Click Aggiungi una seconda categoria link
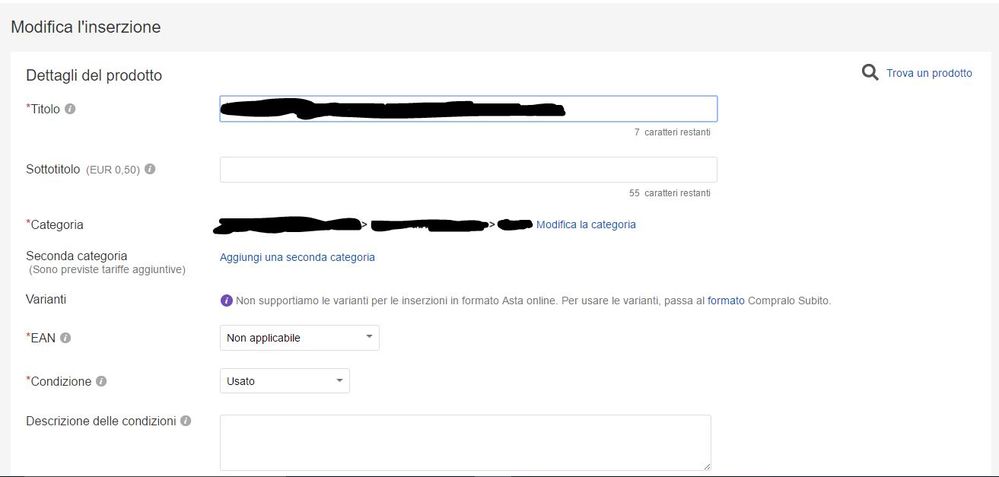 297,257
